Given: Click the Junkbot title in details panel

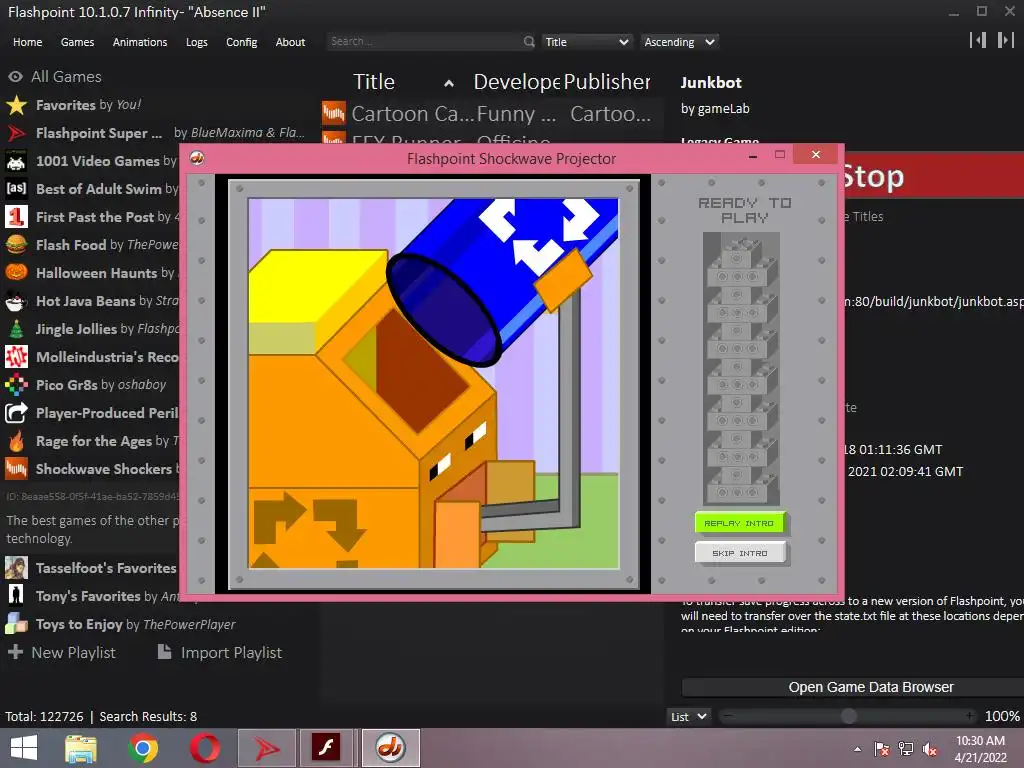Looking at the screenshot, I should (x=711, y=83).
